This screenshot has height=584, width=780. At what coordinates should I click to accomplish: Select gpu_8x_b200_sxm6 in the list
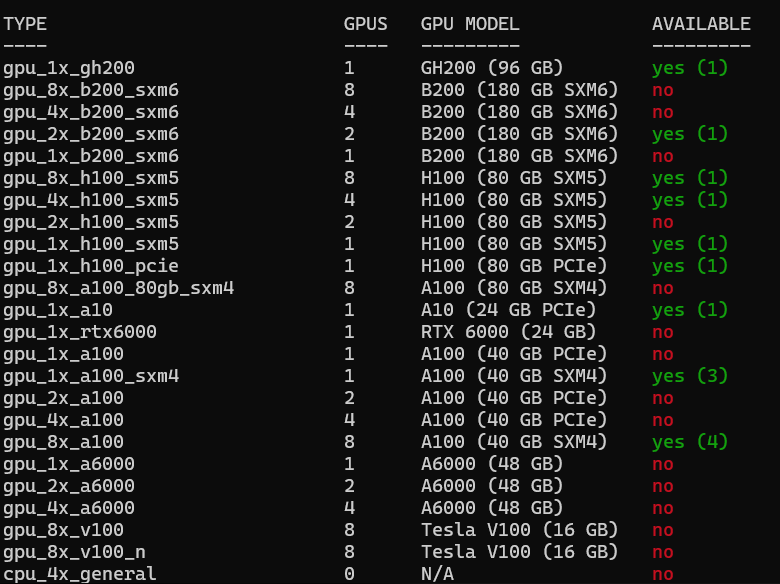click(x=91, y=90)
